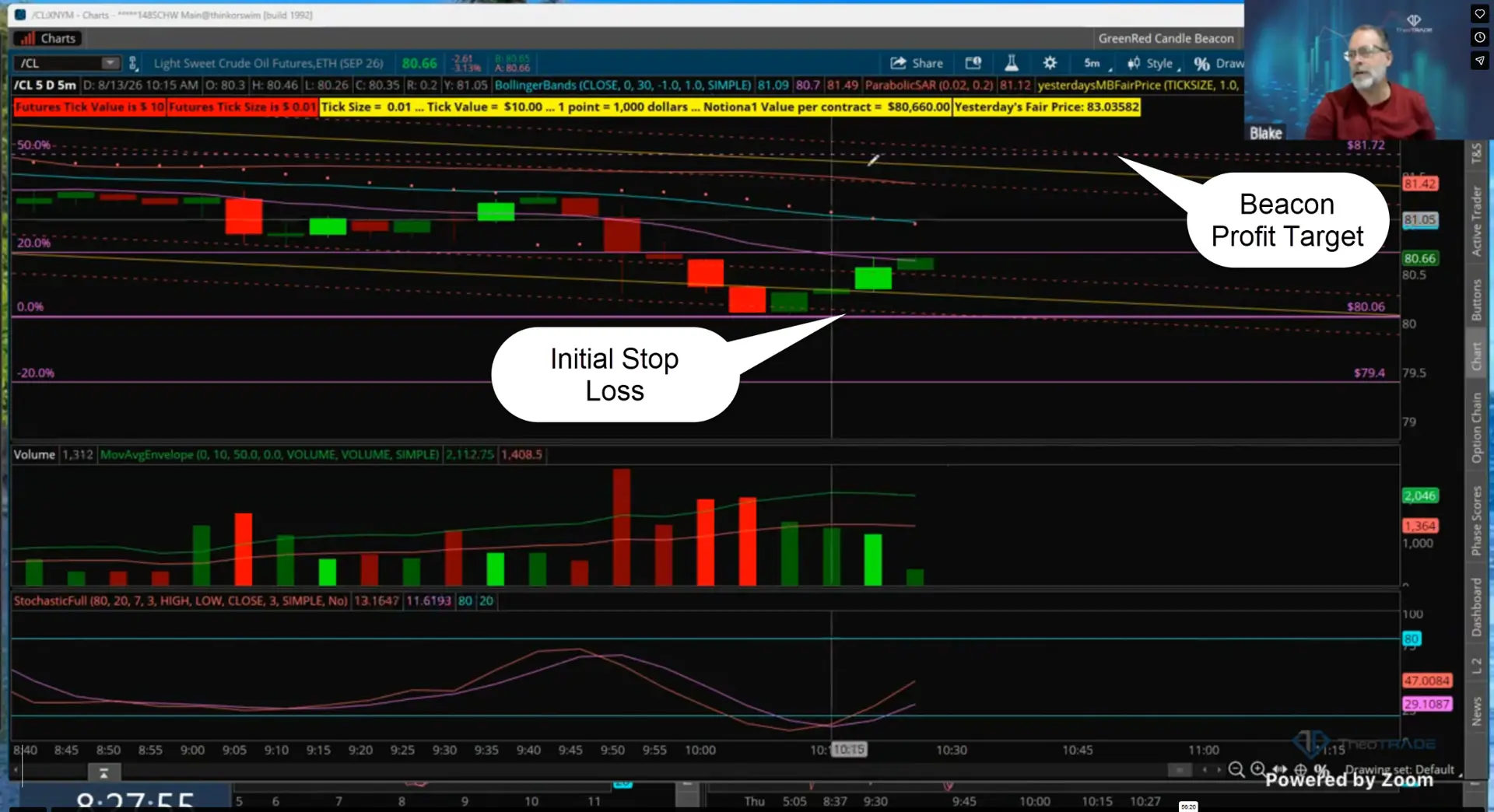Viewport: 1494px width, 812px height.
Task: Click the StochasticFull study label
Action: click(x=181, y=600)
